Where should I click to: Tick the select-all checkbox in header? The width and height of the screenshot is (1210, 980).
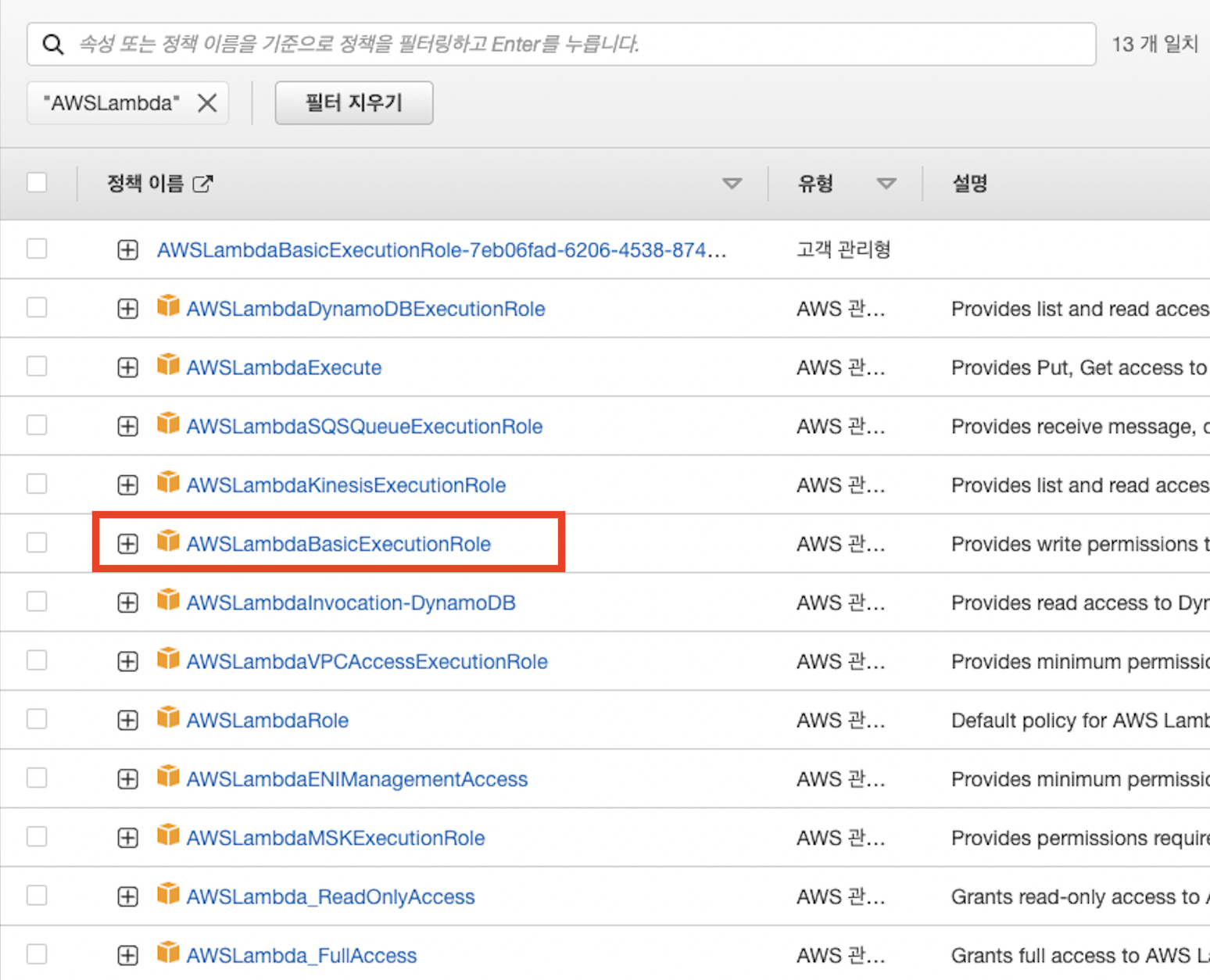pos(37,183)
